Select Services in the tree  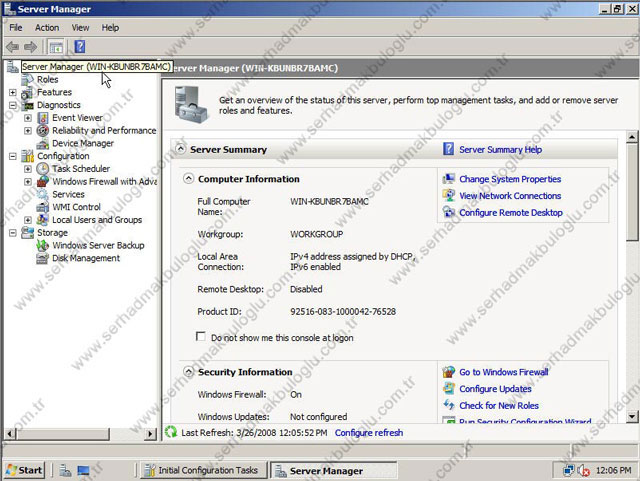point(68,194)
